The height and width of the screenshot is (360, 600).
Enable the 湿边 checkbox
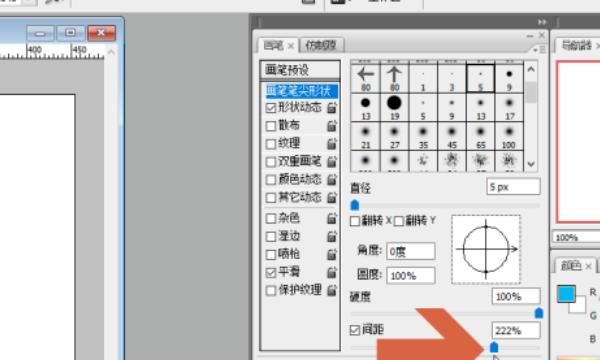coord(271,236)
